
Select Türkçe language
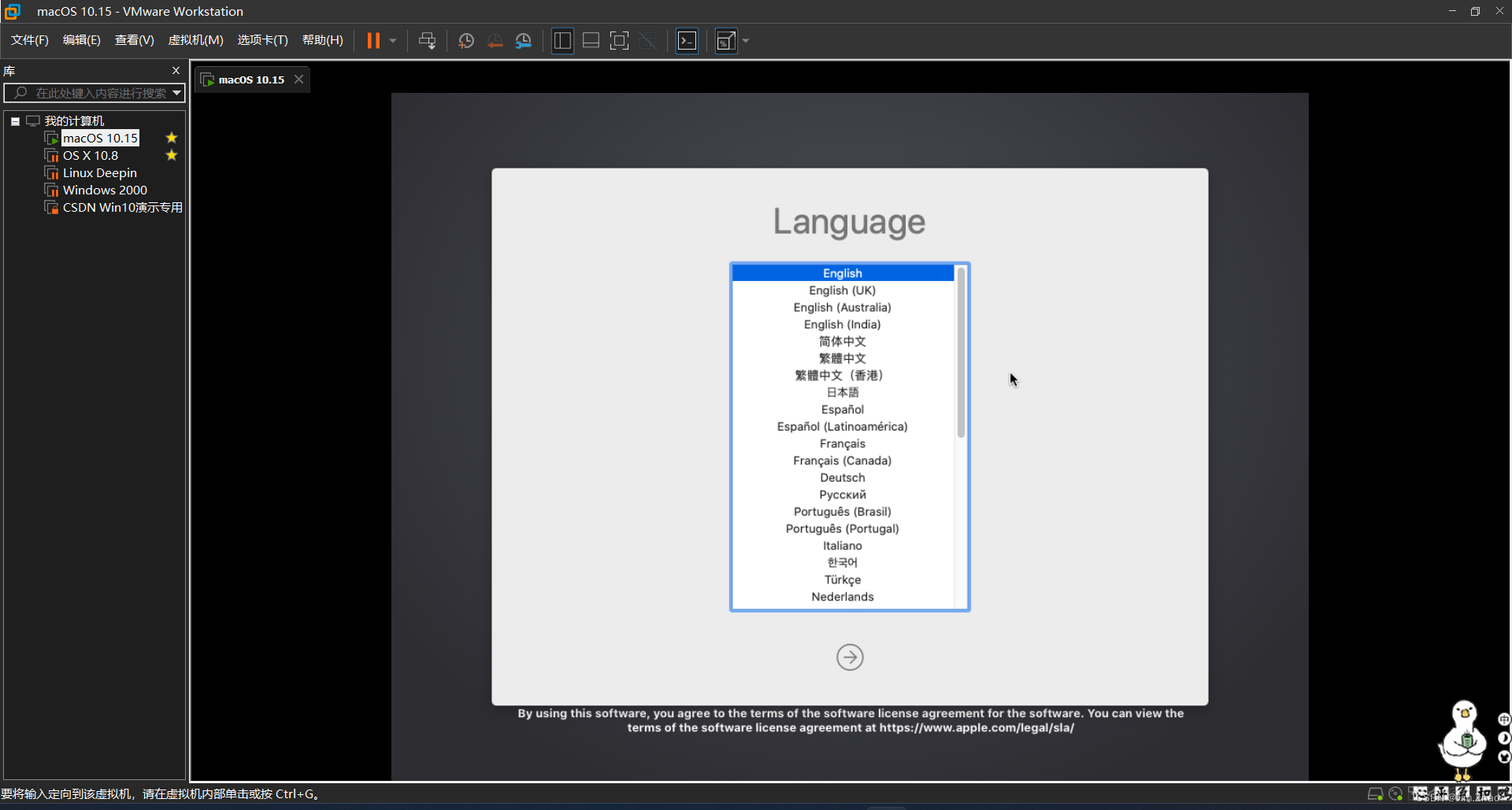(x=843, y=580)
